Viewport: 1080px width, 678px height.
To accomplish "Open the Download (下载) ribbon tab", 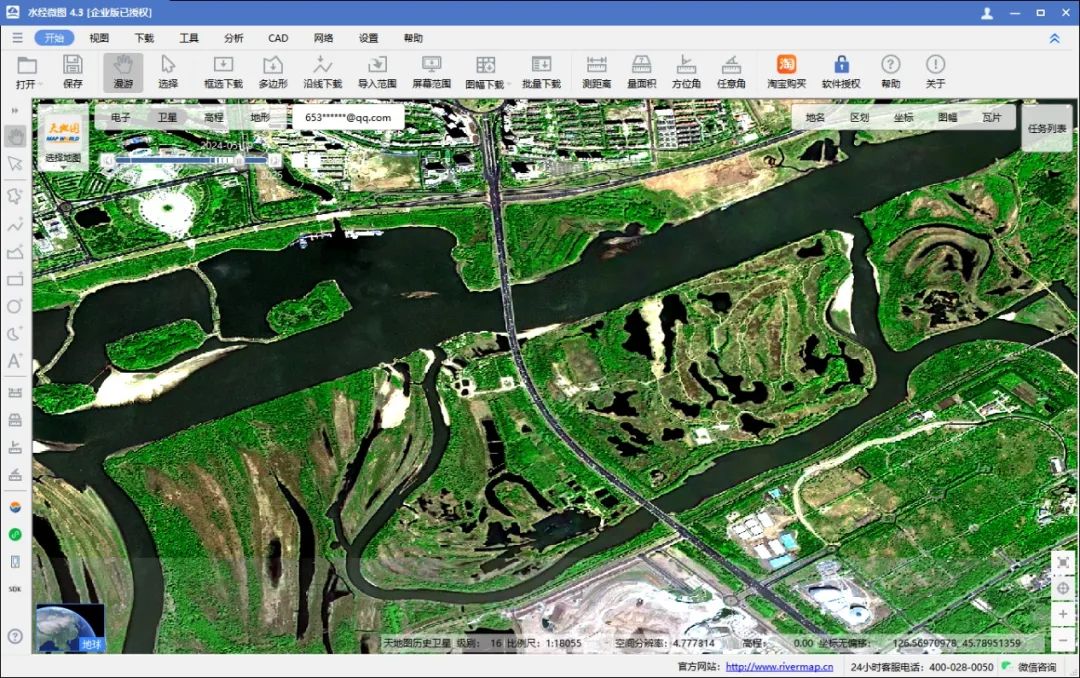I will click(x=144, y=38).
